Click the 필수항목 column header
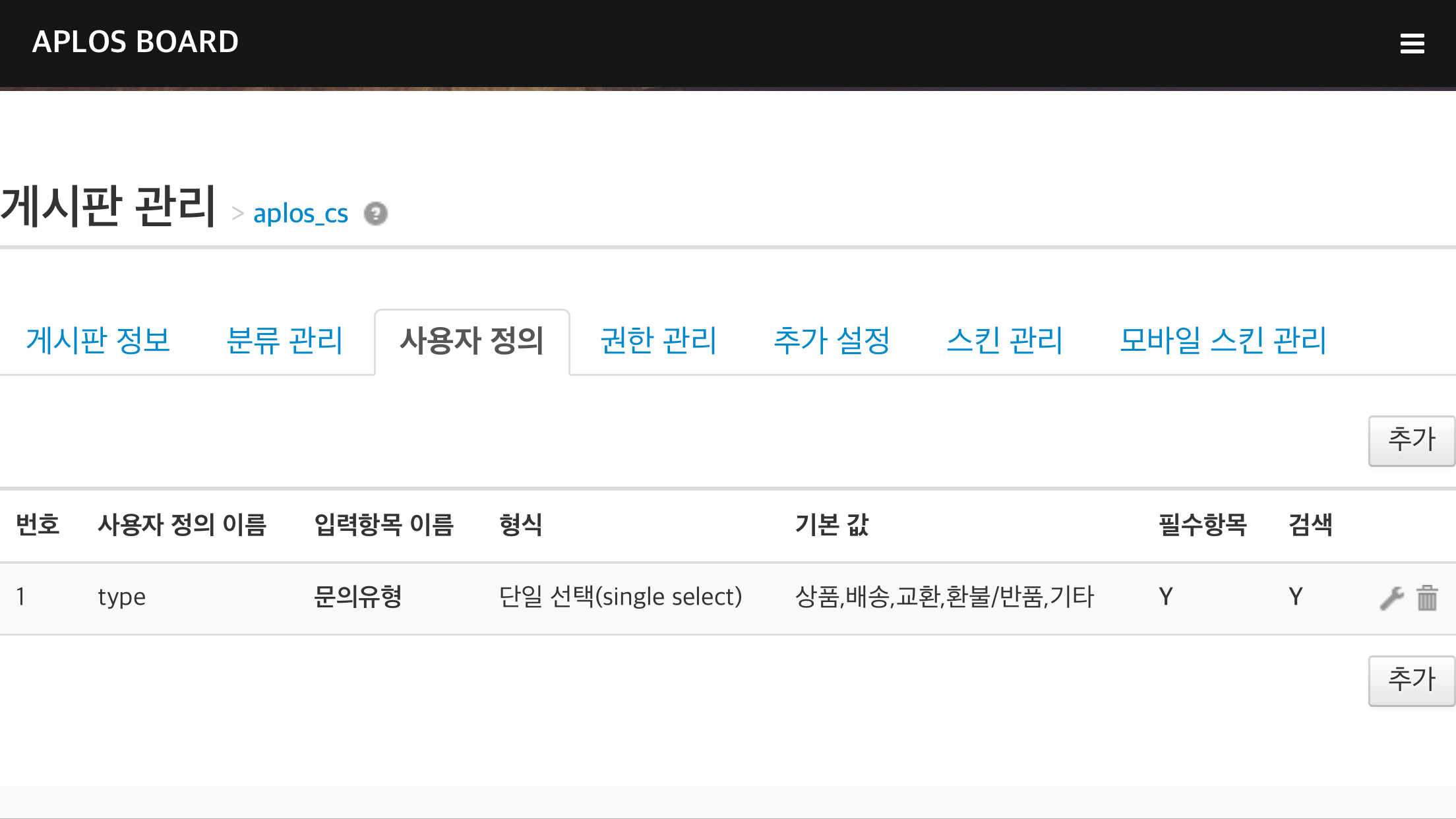Viewport: 1456px width, 819px height. click(1203, 525)
